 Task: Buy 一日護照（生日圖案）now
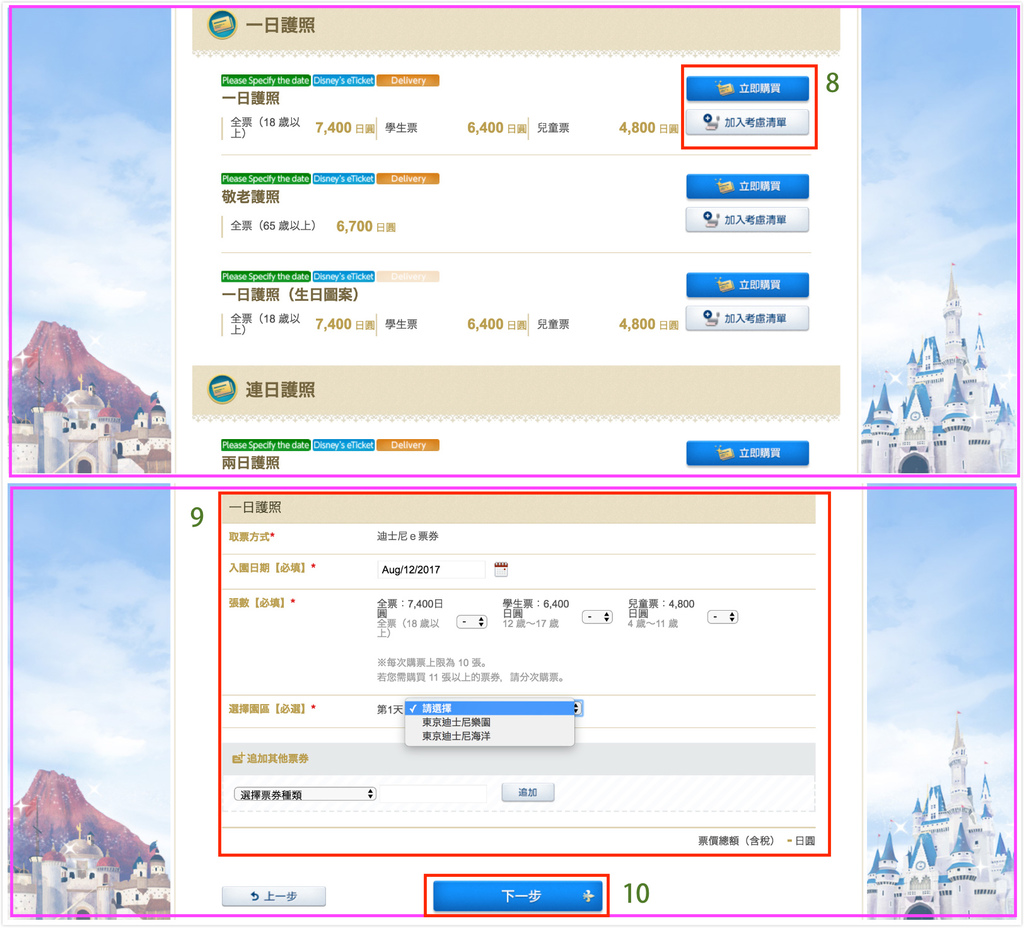(x=747, y=285)
